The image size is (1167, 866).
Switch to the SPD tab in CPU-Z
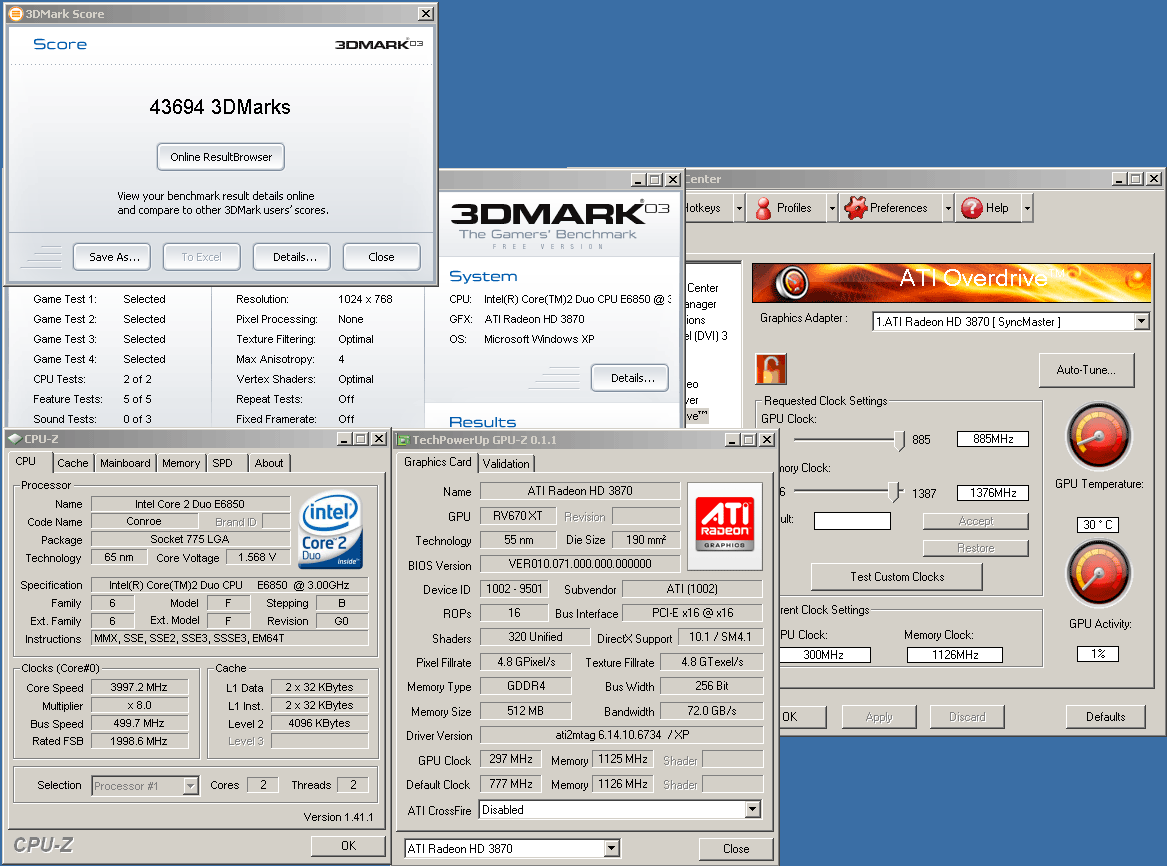tap(223, 463)
